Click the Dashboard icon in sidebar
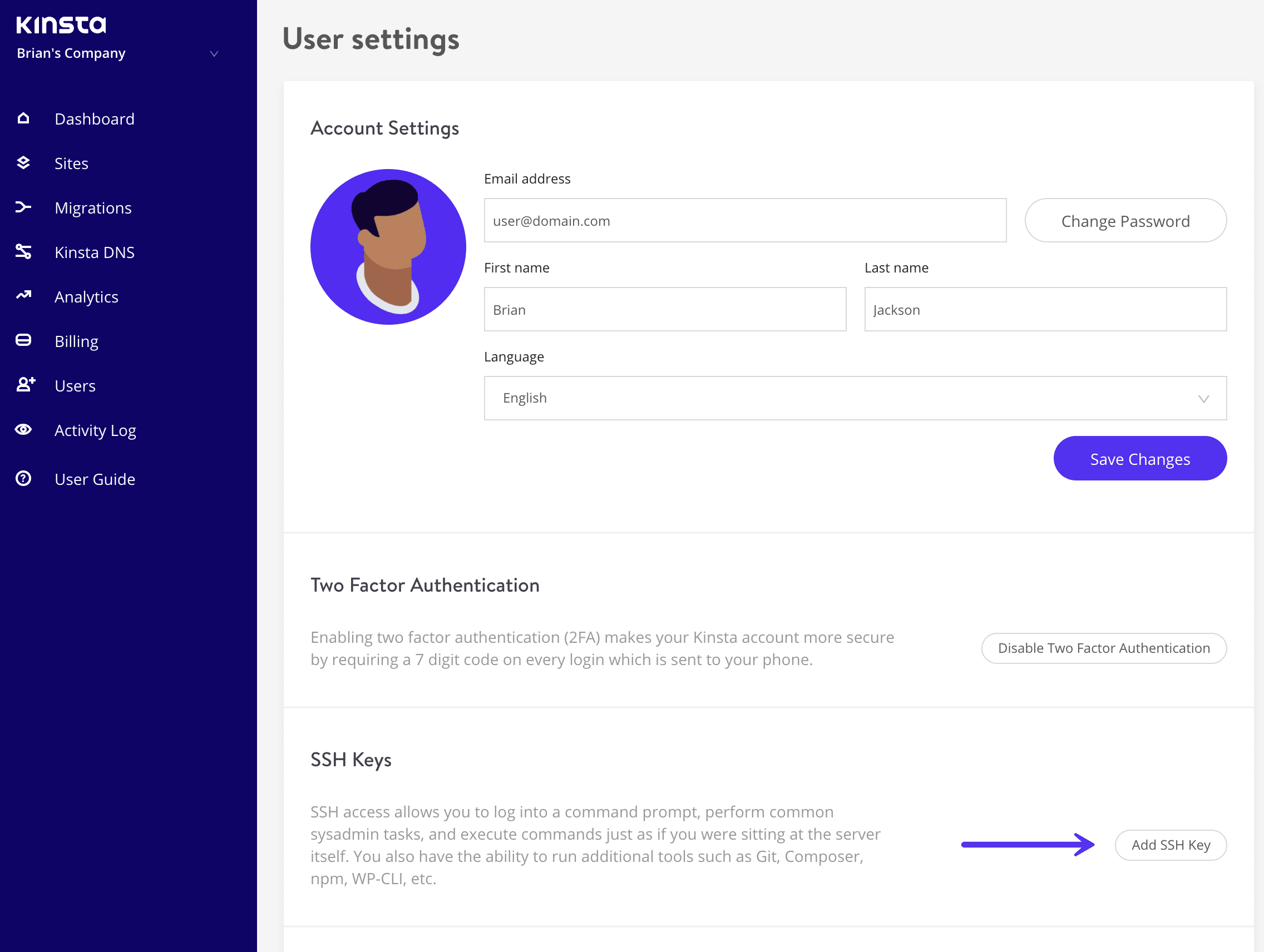Viewport: 1264px width, 952px height. [x=23, y=118]
